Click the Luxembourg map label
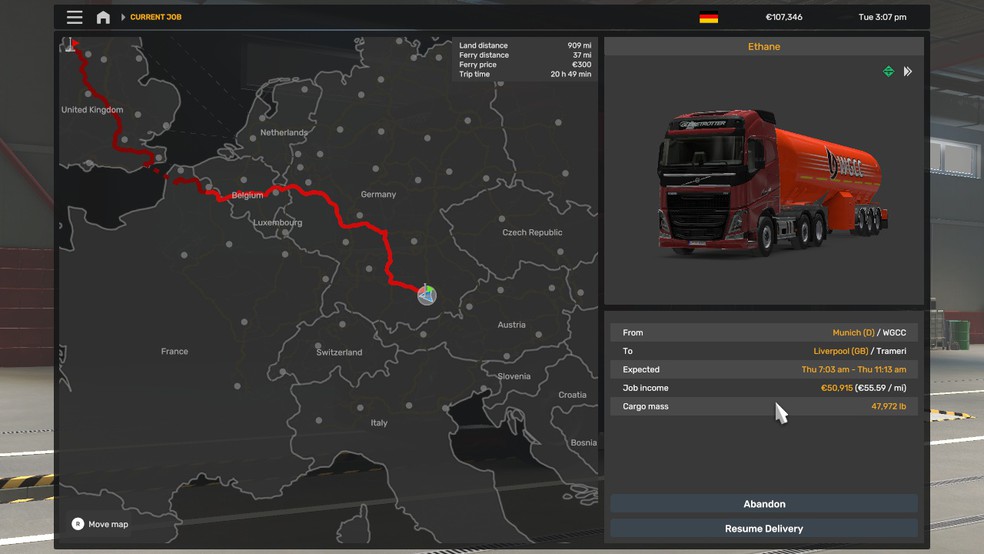 tap(277, 222)
